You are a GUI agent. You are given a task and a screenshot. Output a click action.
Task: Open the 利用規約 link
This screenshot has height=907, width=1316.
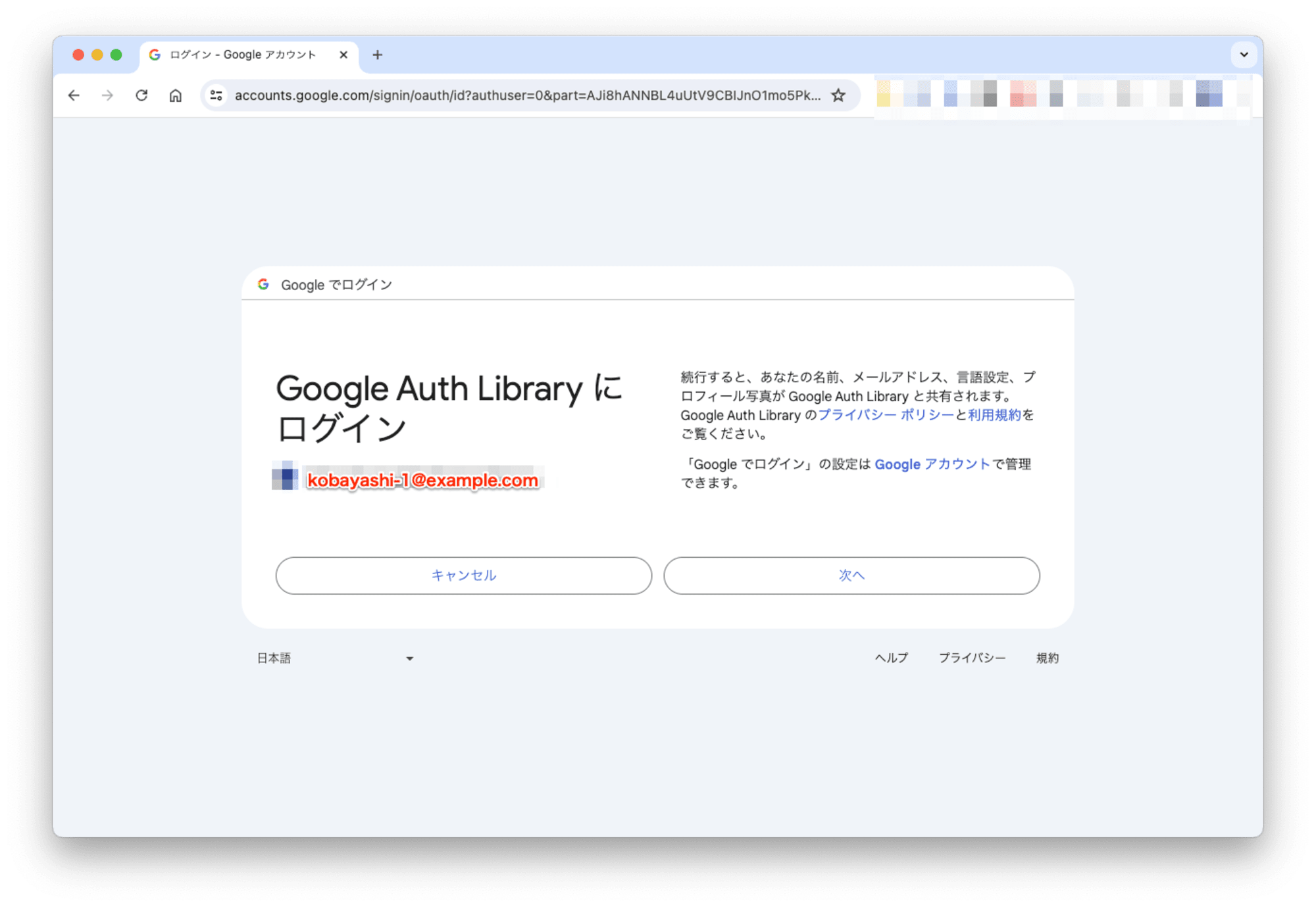(994, 415)
